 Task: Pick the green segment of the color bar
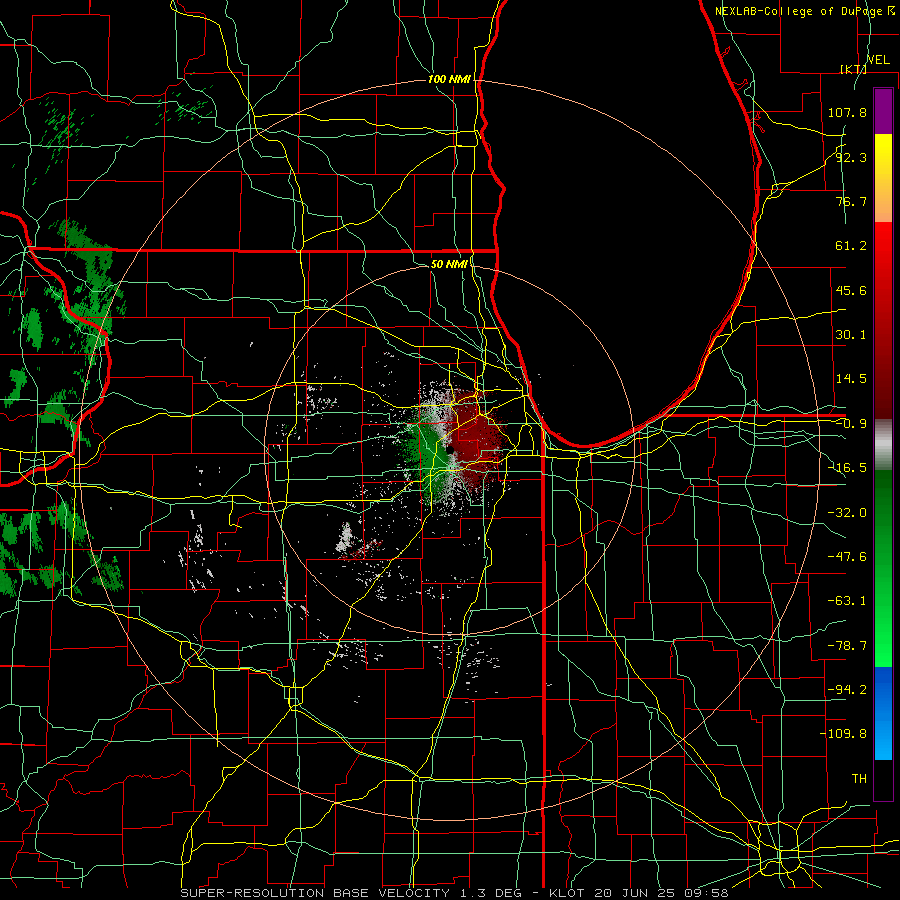click(883, 568)
